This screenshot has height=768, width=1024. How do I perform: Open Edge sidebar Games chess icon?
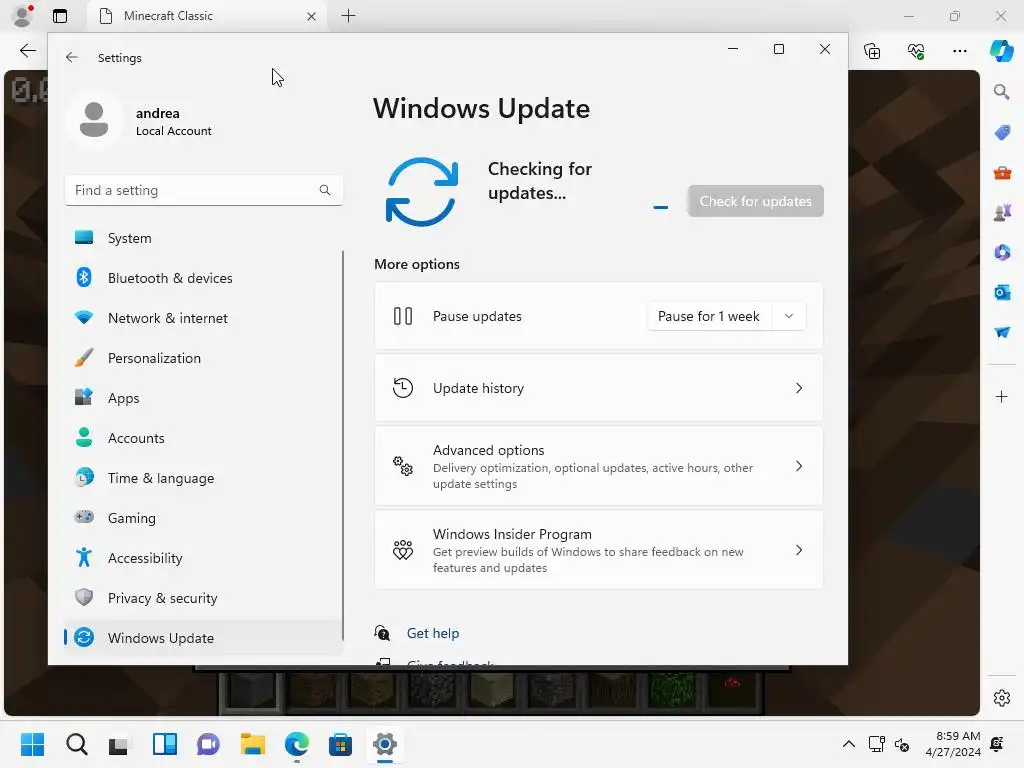[x=1002, y=212]
